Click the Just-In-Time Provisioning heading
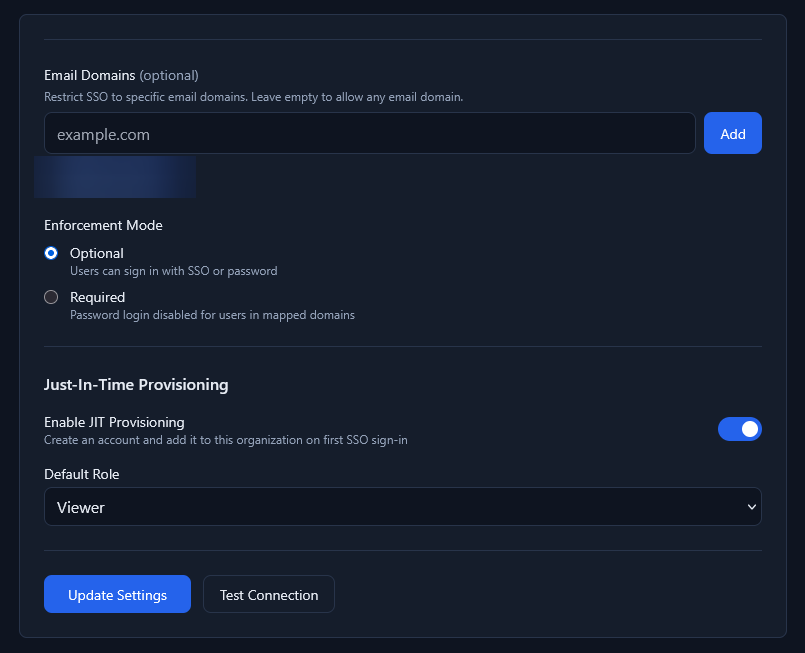This screenshot has height=653, width=805. [136, 385]
